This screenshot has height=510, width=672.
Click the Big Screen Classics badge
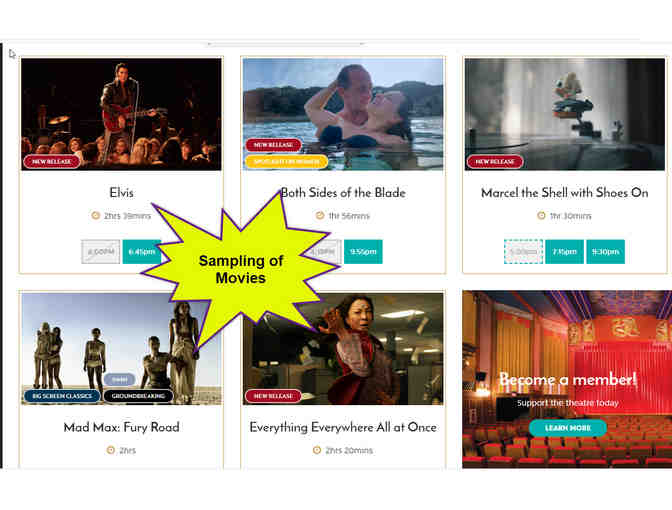pos(62,396)
